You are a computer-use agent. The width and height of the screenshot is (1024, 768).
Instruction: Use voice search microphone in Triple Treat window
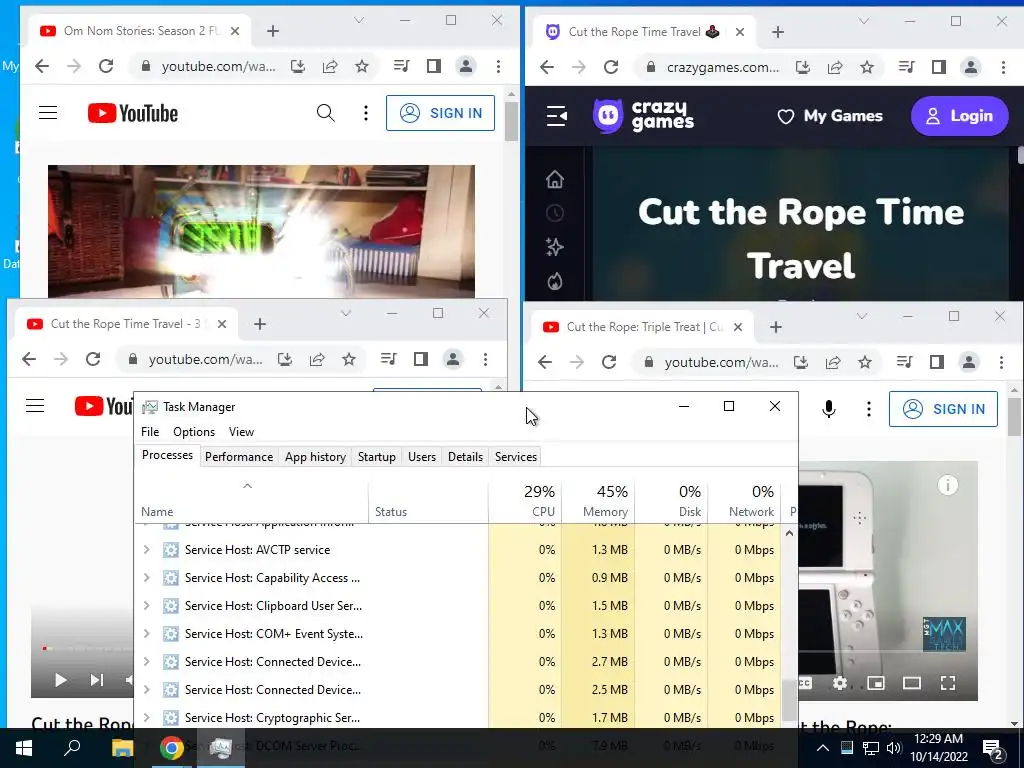click(x=829, y=409)
